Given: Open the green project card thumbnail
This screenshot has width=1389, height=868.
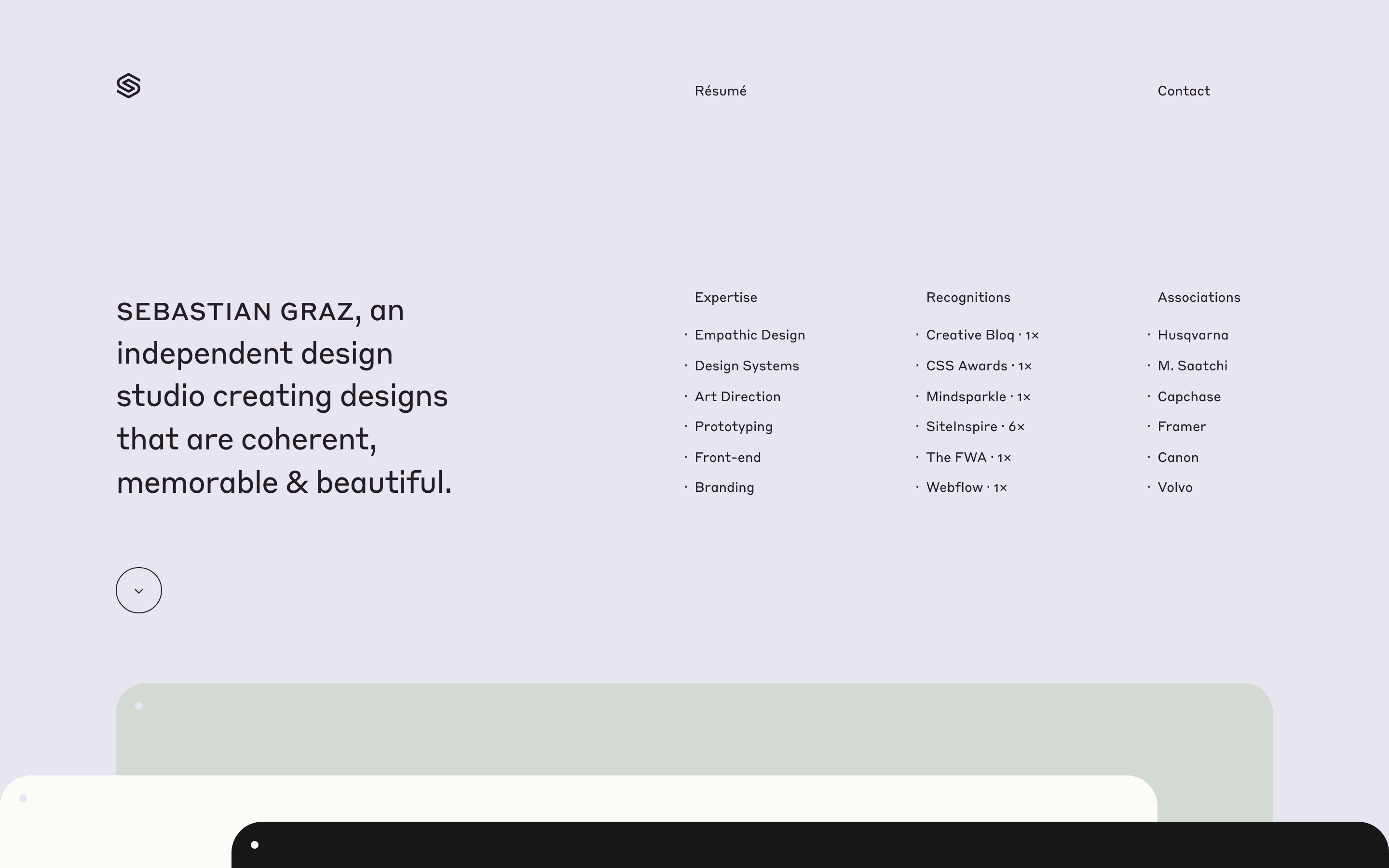Looking at the screenshot, I should click(x=689, y=729).
